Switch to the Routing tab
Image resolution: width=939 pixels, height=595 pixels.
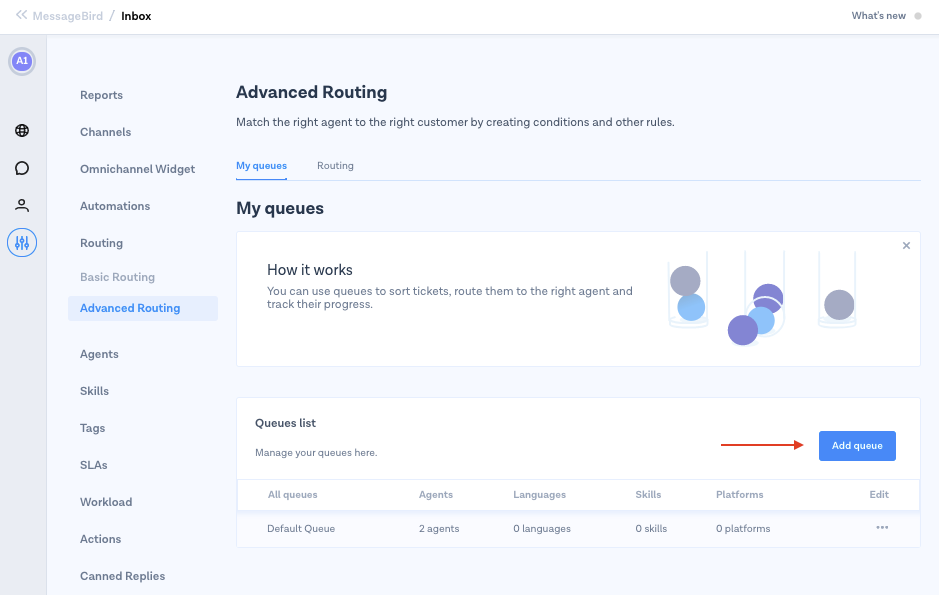[335, 166]
